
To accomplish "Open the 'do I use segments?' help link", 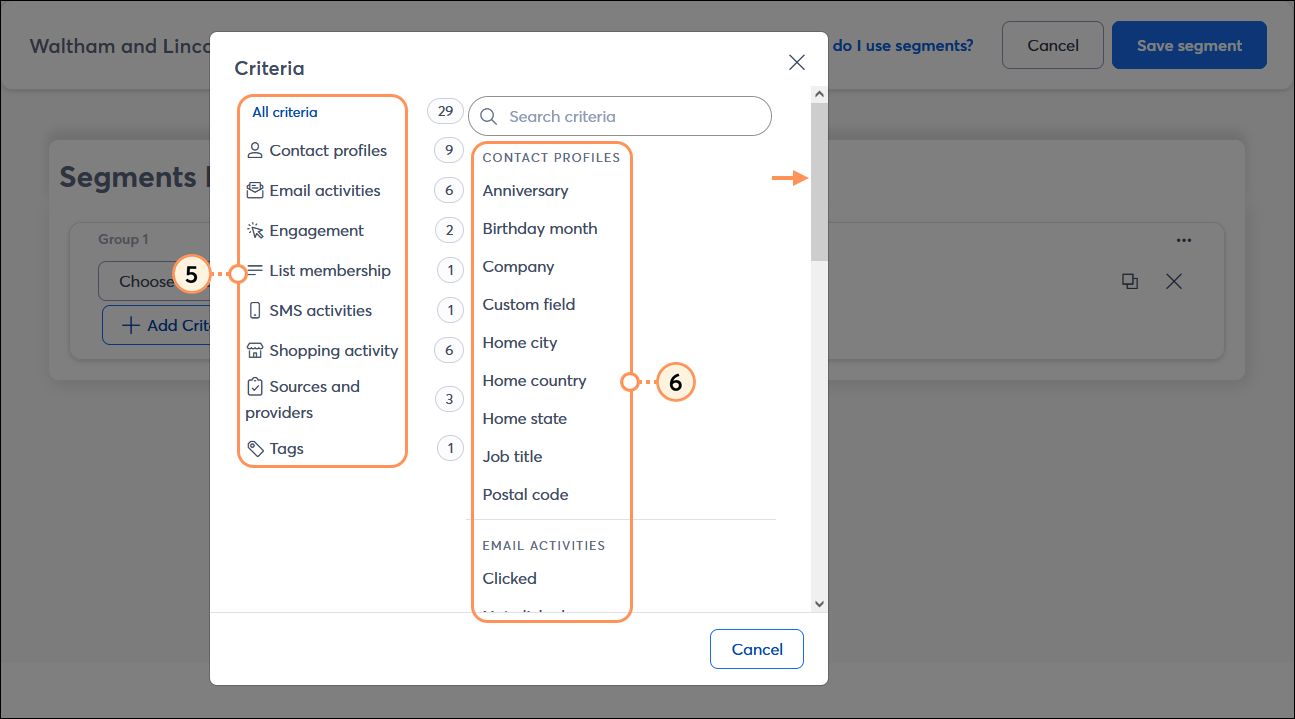I will [x=903, y=45].
